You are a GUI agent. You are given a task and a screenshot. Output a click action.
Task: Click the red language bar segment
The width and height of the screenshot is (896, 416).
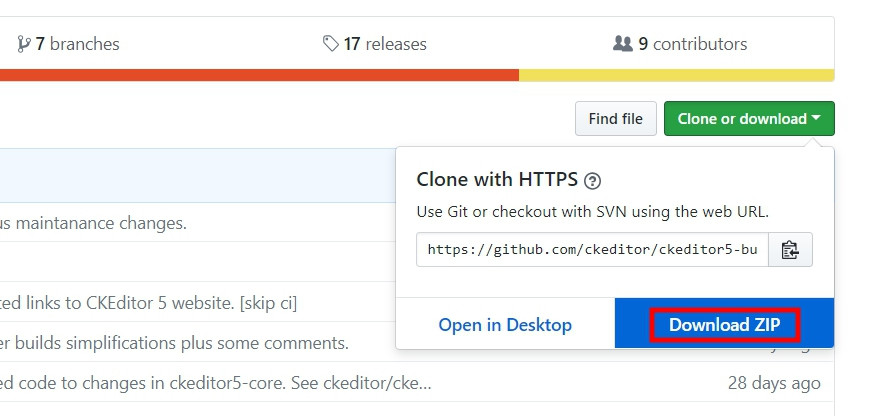point(259,75)
